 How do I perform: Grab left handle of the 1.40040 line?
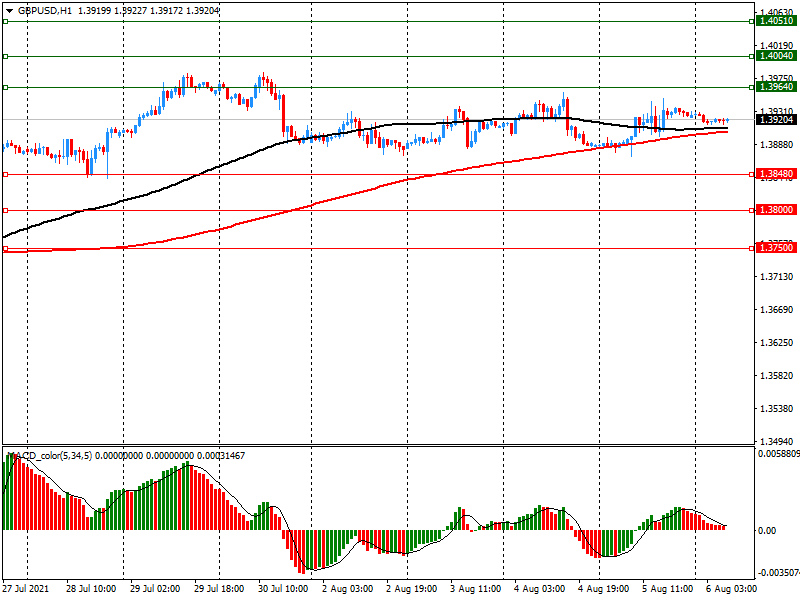click(x=5, y=56)
